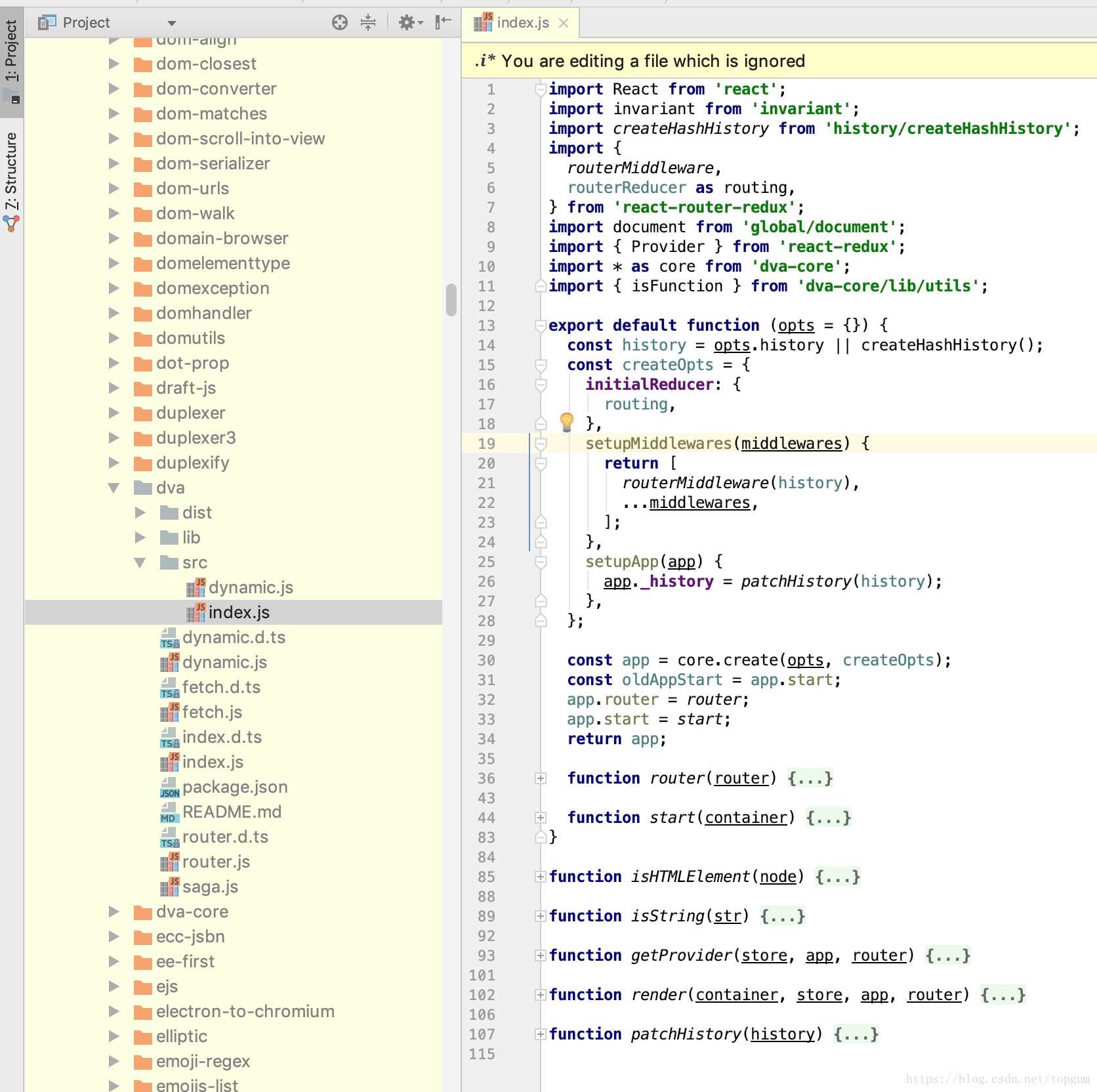This screenshot has width=1097, height=1092.
Task: Click line number 19 in gutter
Action: click(486, 444)
